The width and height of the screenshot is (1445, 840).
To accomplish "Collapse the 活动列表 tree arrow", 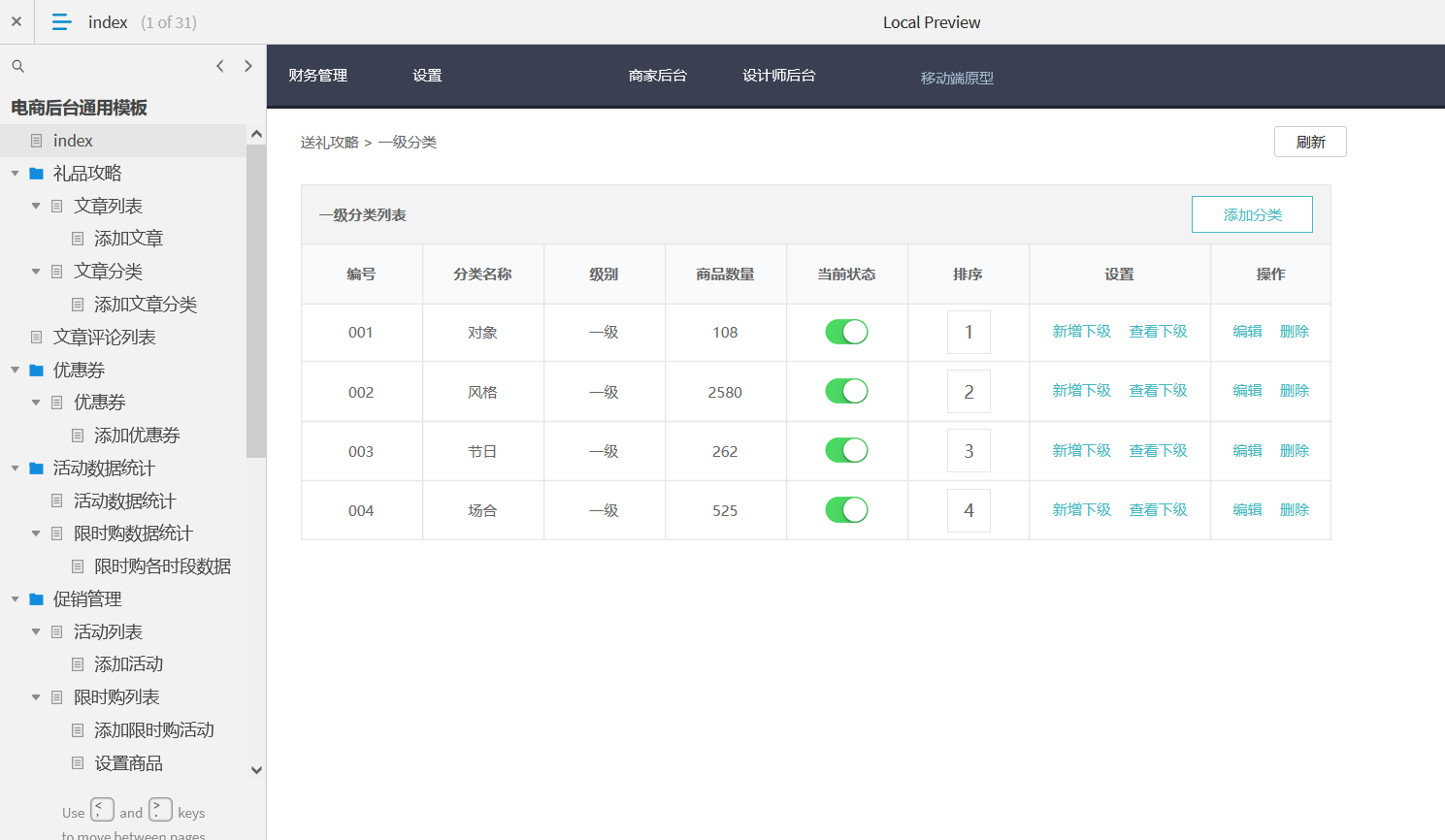I will click(36, 632).
